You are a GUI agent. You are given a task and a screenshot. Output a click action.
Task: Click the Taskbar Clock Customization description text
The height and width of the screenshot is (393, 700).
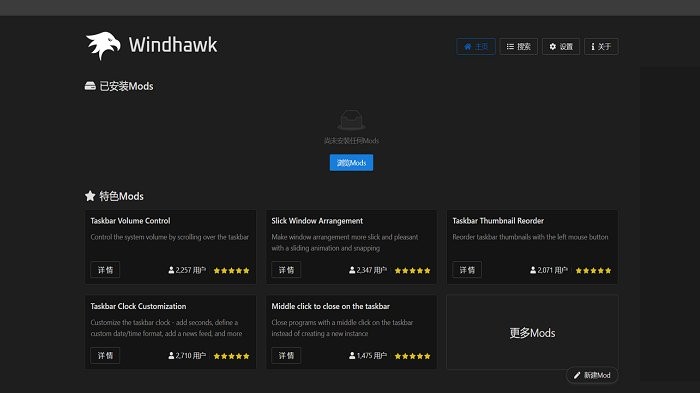pos(166,328)
